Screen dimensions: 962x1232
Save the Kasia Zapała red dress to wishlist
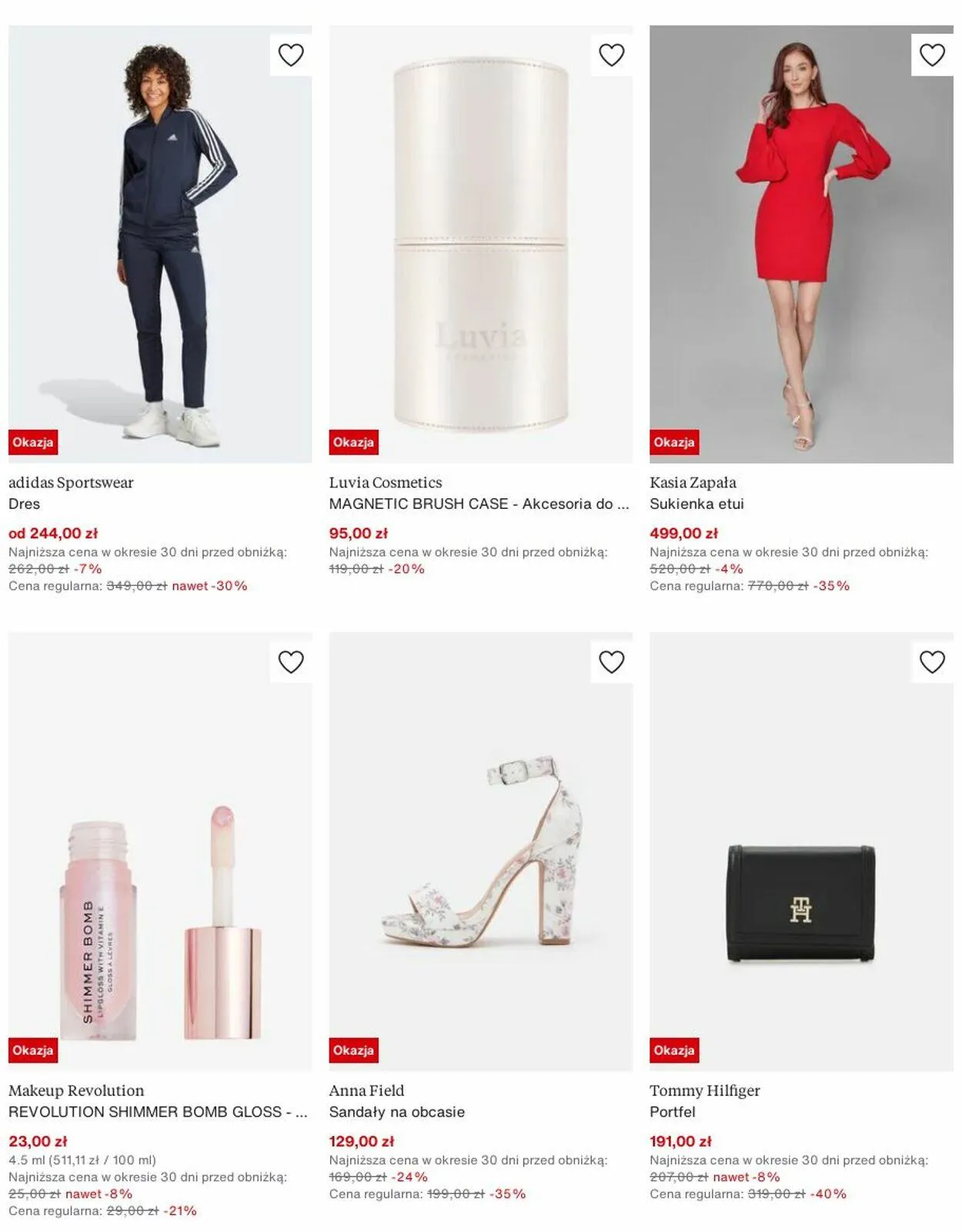pos(932,55)
